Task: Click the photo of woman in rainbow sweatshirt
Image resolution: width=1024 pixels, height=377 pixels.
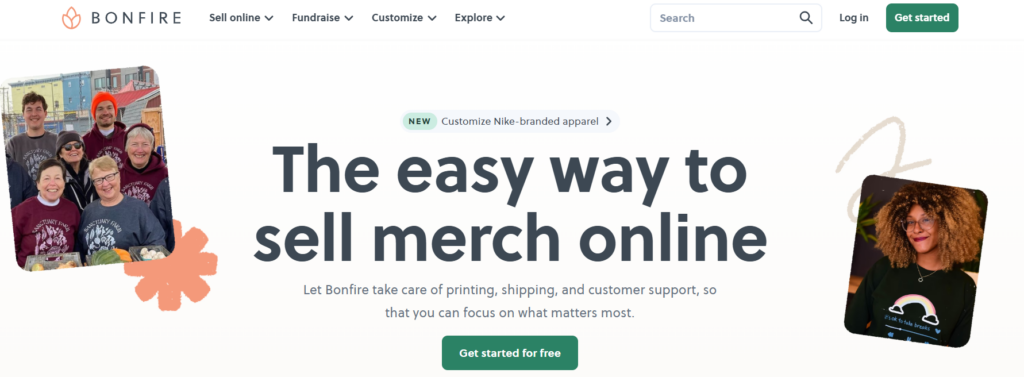Action: tap(916, 260)
